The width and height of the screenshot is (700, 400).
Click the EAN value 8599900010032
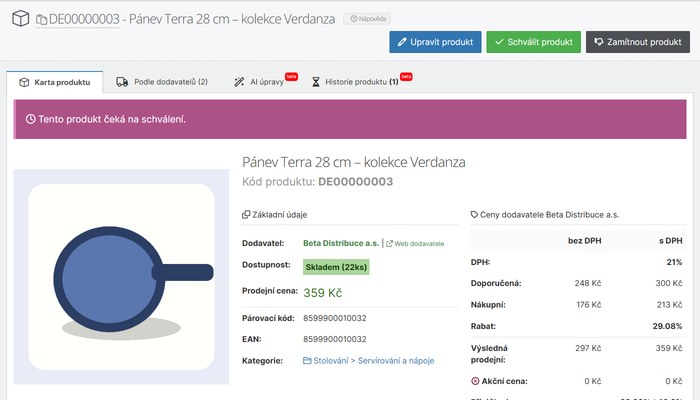coord(335,339)
